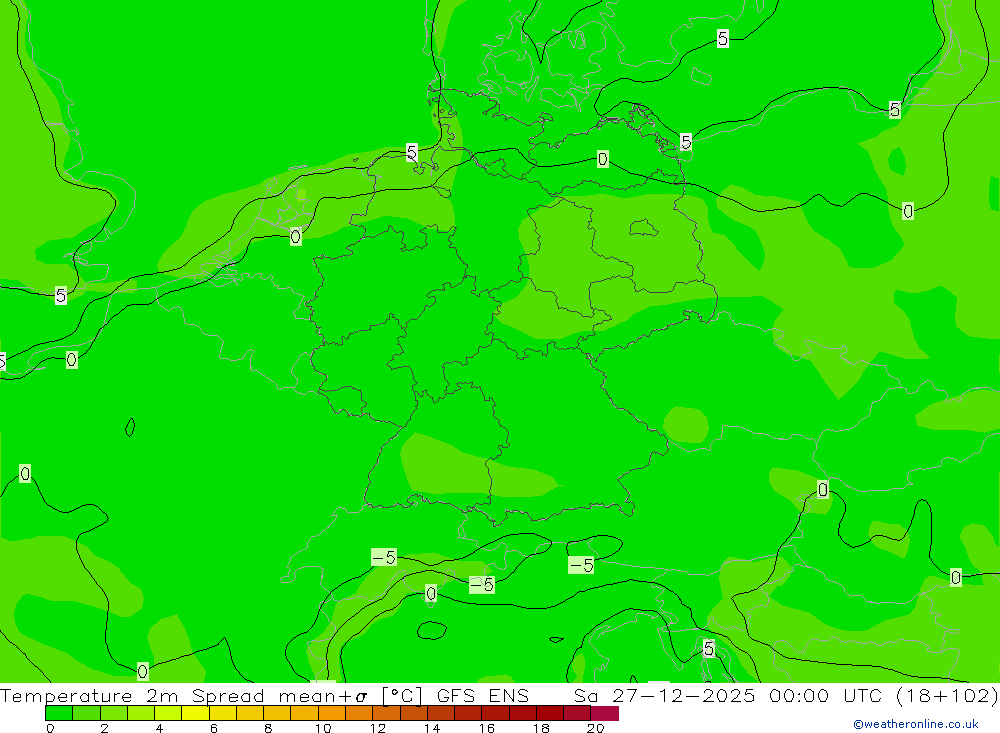1000x733 pixels.
Task: Pick the dark red legend swatch starting at 18
Action: (550, 713)
